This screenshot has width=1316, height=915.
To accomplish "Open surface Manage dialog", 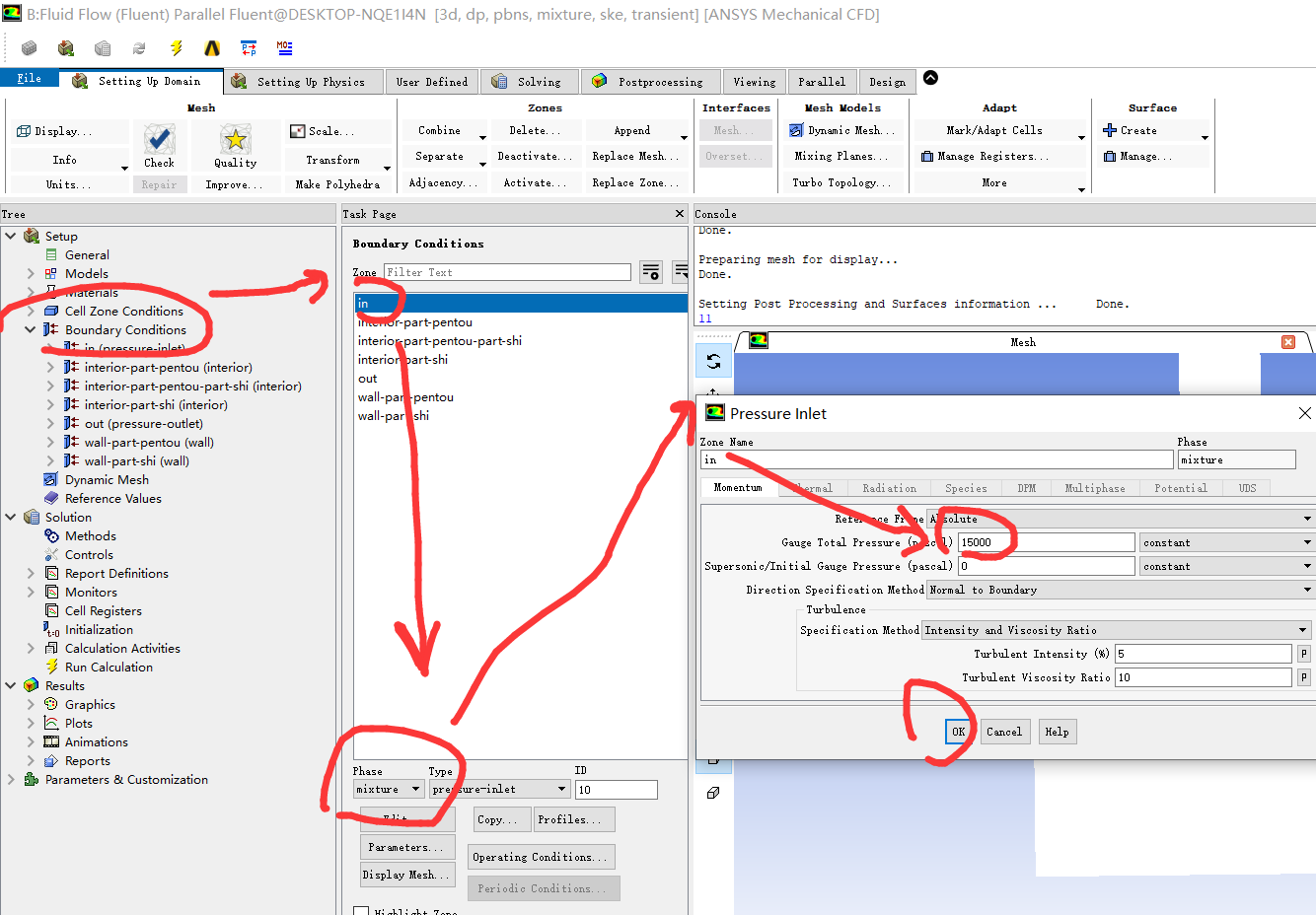I will point(1137,156).
